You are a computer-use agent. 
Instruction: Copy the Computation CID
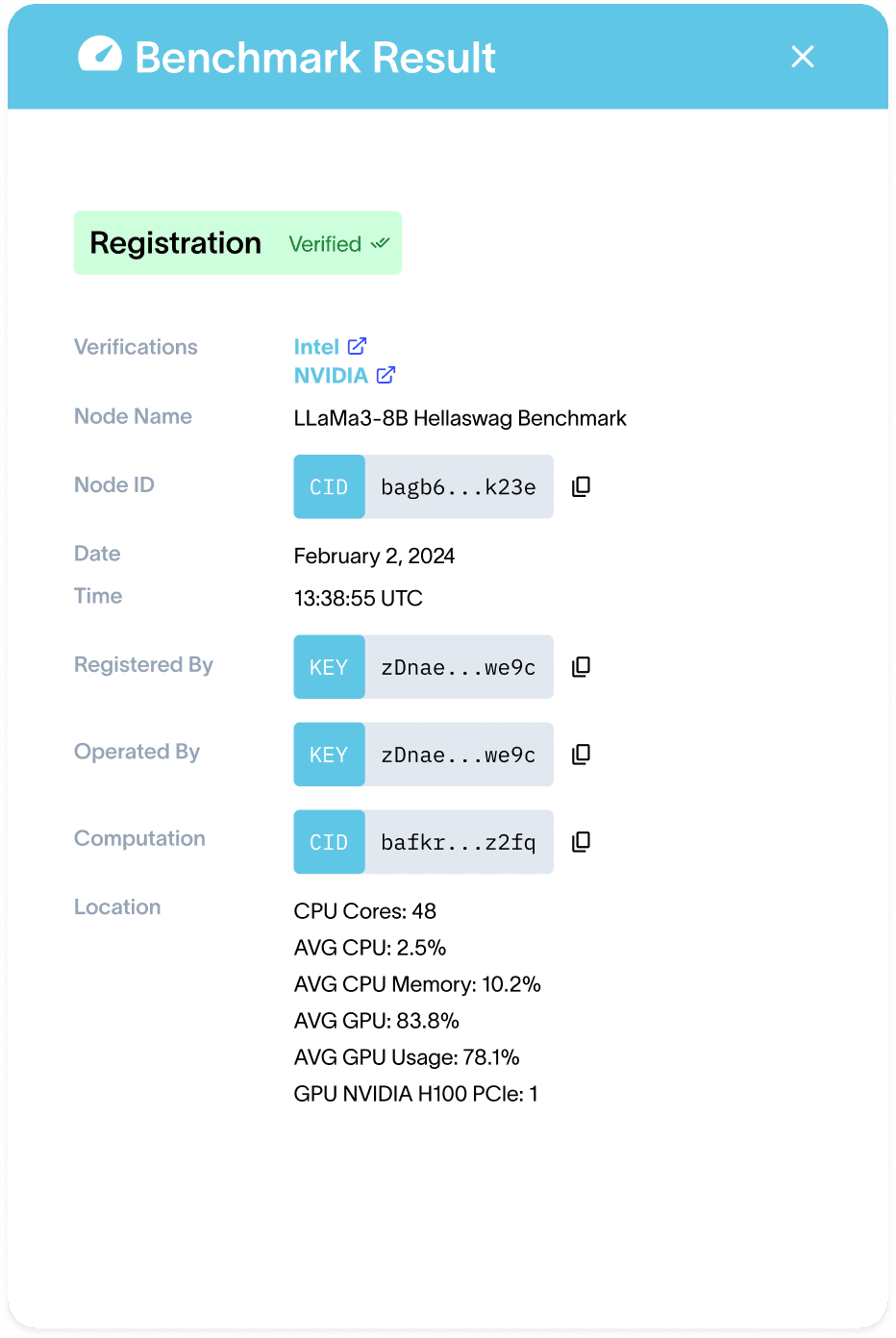tap(581, 842)
